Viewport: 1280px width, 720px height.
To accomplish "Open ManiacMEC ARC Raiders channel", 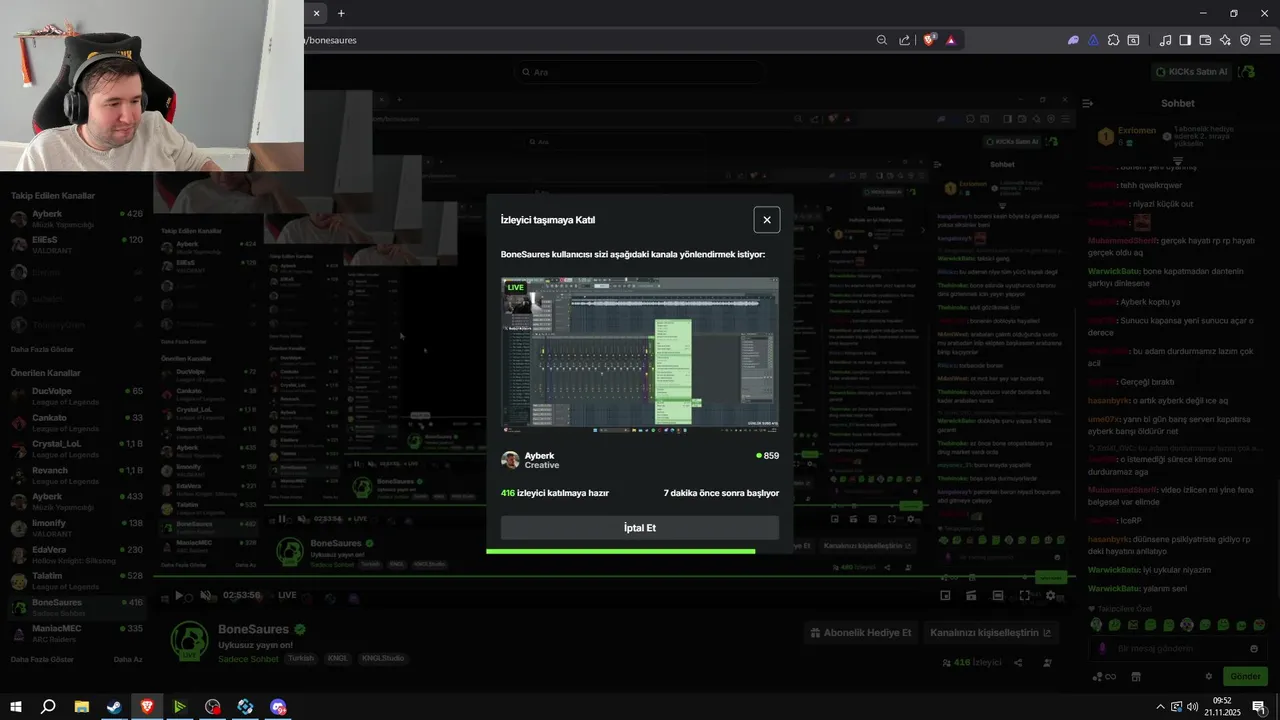I will pyautogui.click(x=76, y=633).
